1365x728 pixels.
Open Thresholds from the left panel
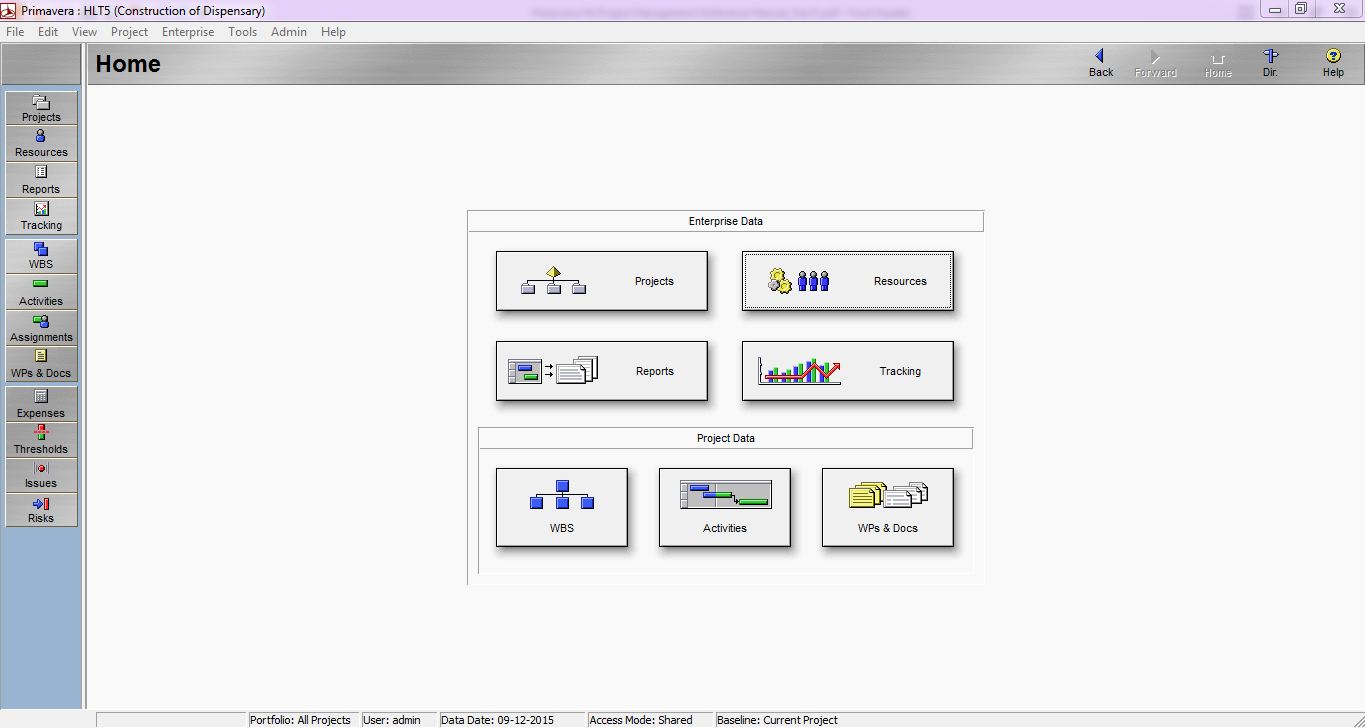point(40,440)
